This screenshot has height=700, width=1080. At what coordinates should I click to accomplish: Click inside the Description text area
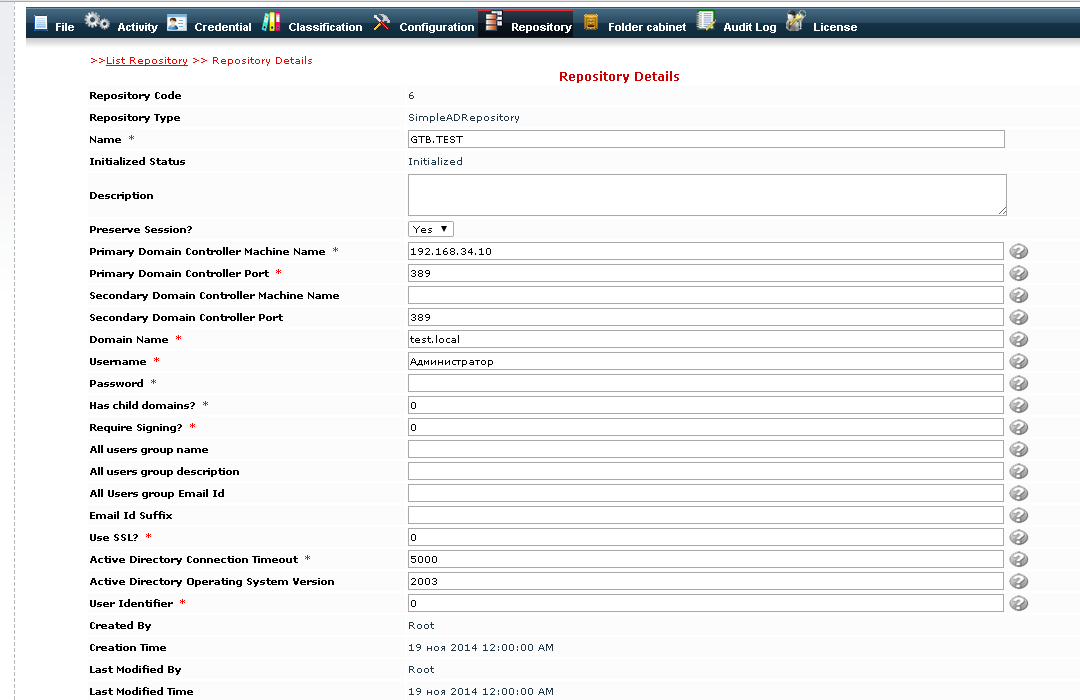click(x=707, y=195)
